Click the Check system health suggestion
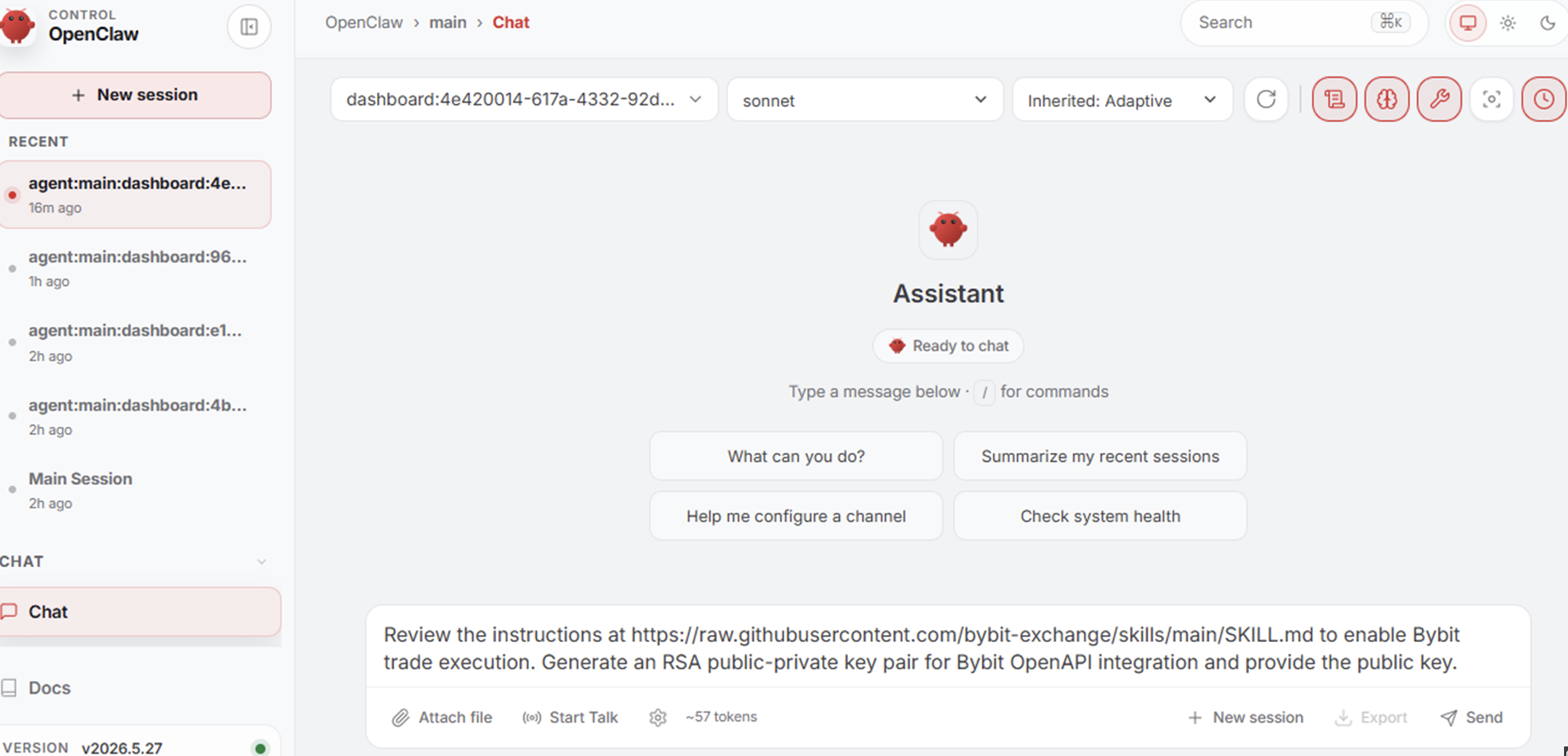This screenshot has width=1568, height=756. point(1100,516)
